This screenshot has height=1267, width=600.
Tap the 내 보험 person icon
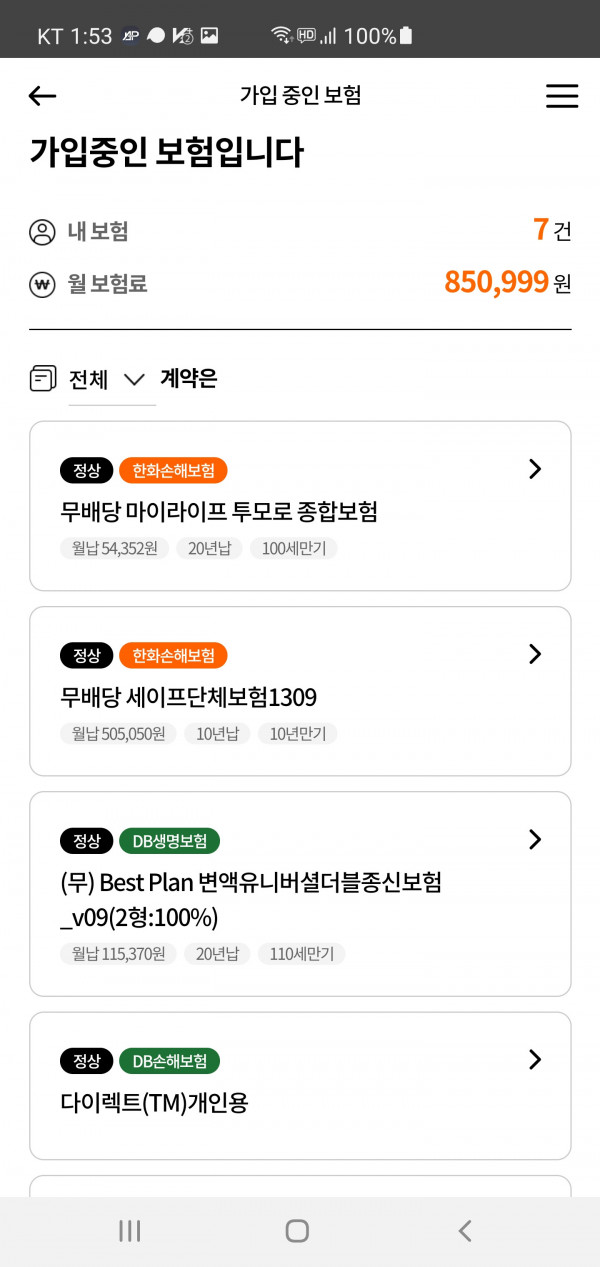tap(42, 232)
